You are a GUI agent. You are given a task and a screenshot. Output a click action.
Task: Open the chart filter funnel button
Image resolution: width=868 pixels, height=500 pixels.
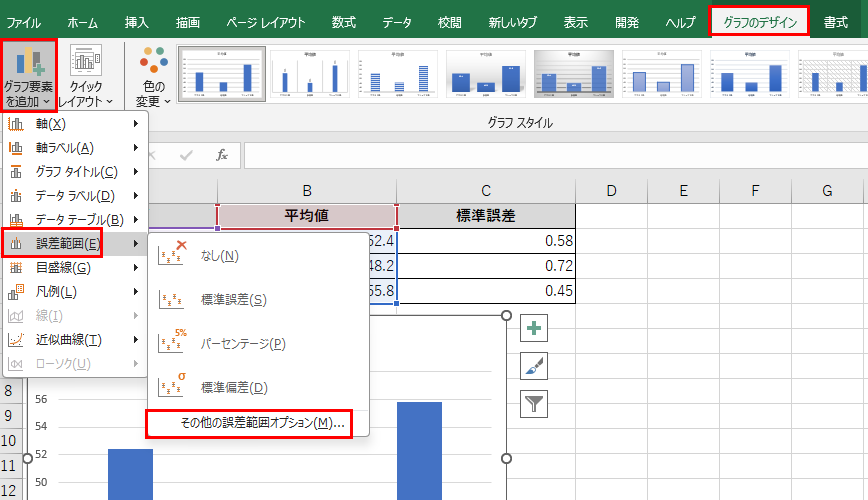coord(535,403)
